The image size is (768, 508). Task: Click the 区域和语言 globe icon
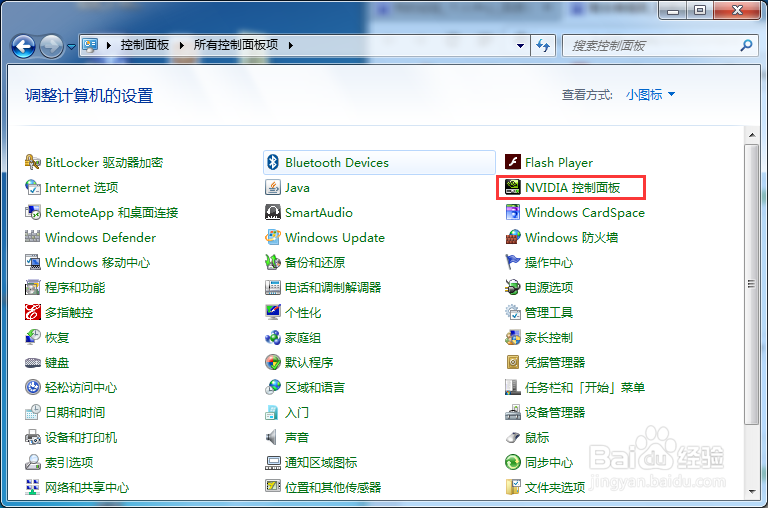click(x=273, y=387)
